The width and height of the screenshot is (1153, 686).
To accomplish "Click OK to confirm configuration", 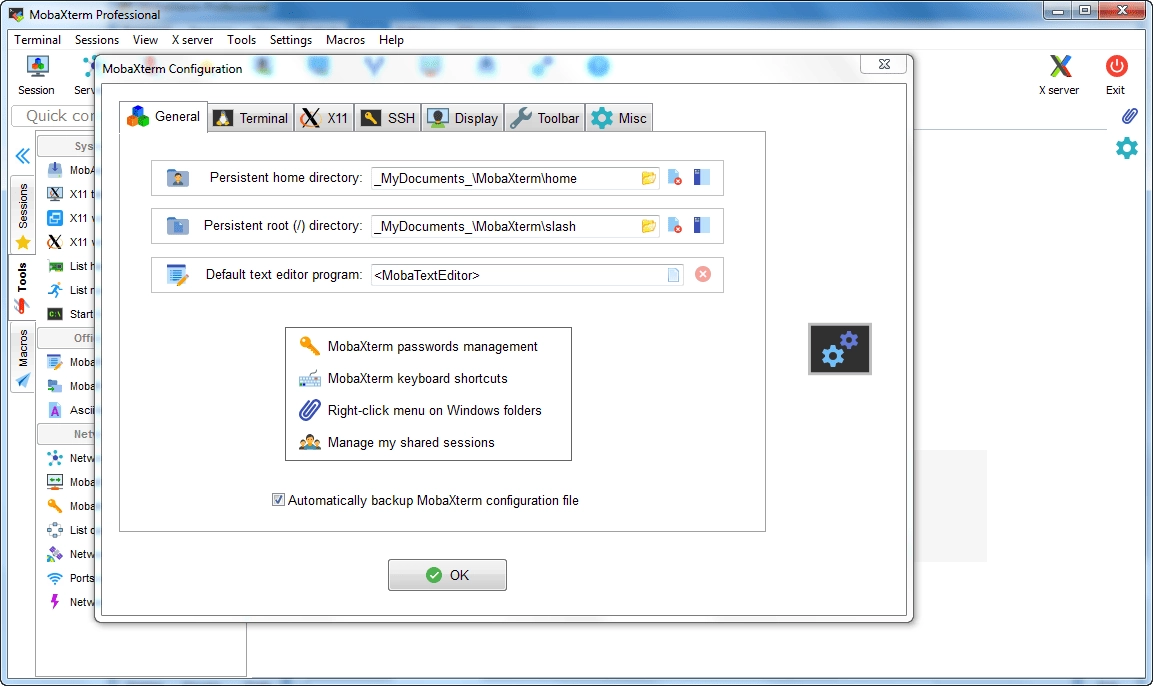I will [447, 575].
